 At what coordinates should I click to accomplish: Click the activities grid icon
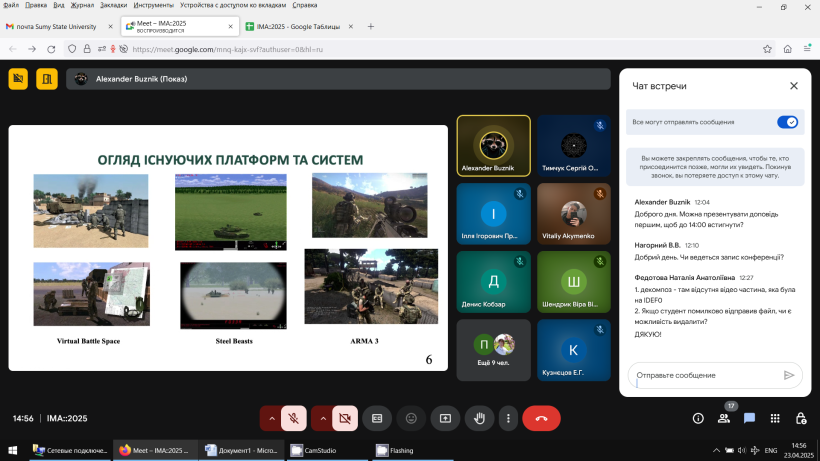(x=775, y=418)
